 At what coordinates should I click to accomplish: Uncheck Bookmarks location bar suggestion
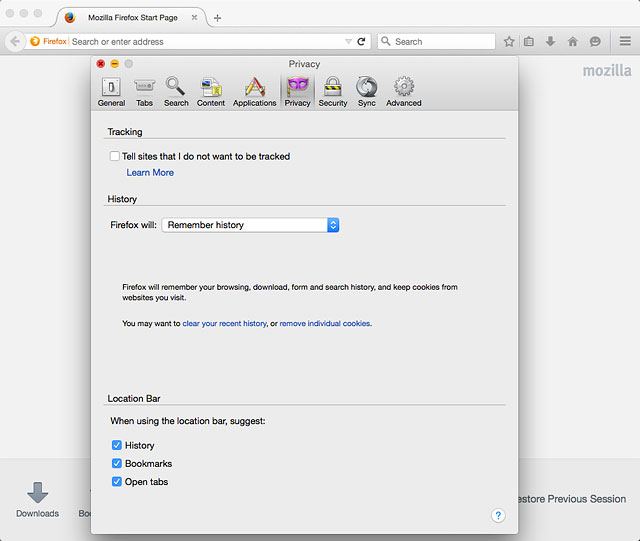point(117,463)
